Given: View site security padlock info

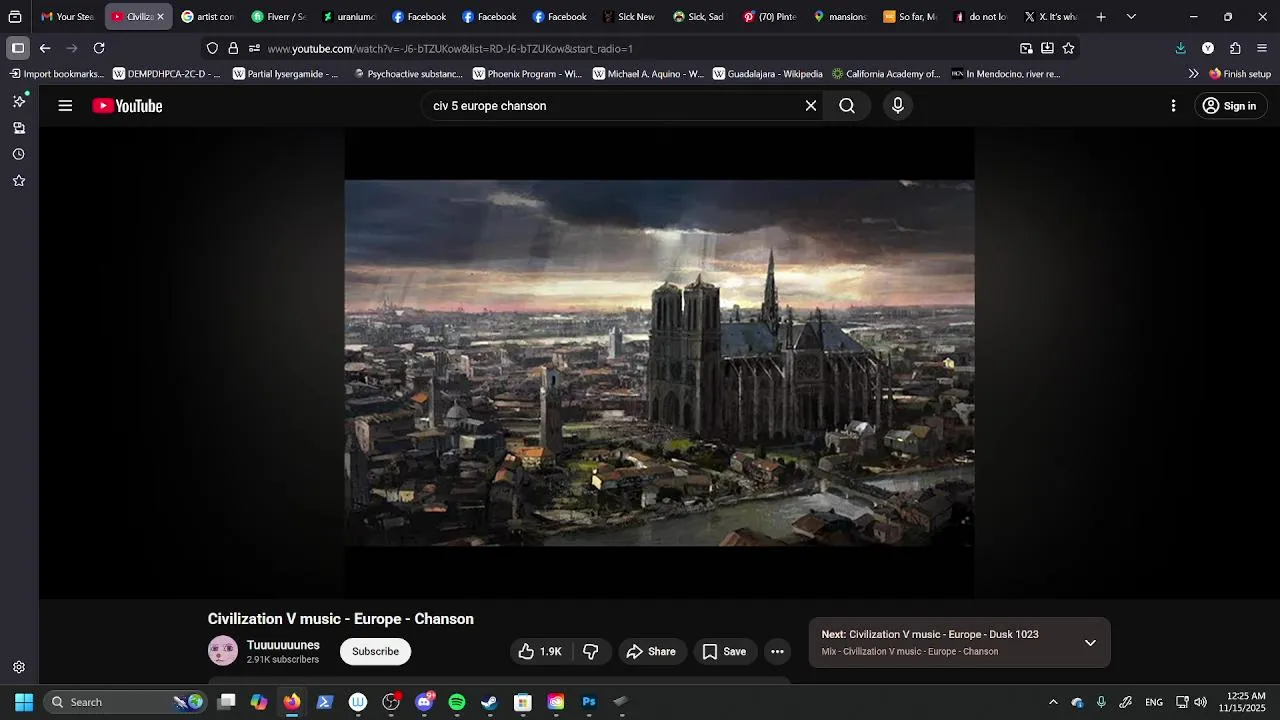Looking at the screenshot, I should (233, 48).
